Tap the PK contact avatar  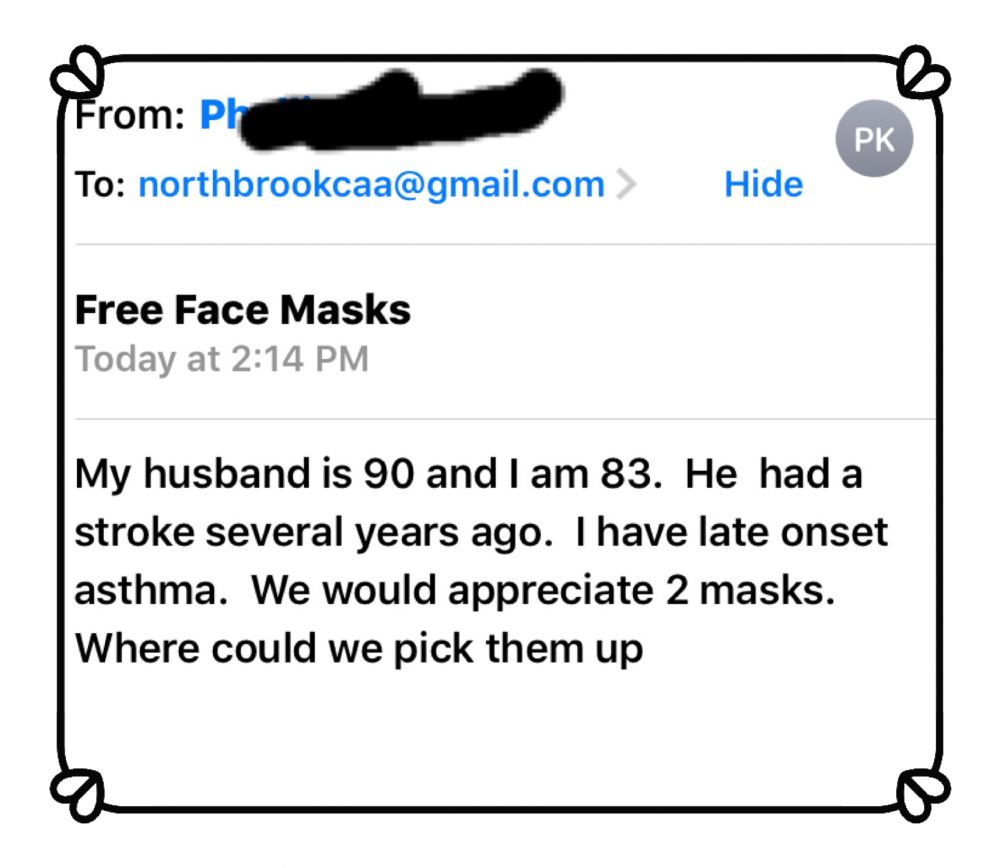pos(873,141)
